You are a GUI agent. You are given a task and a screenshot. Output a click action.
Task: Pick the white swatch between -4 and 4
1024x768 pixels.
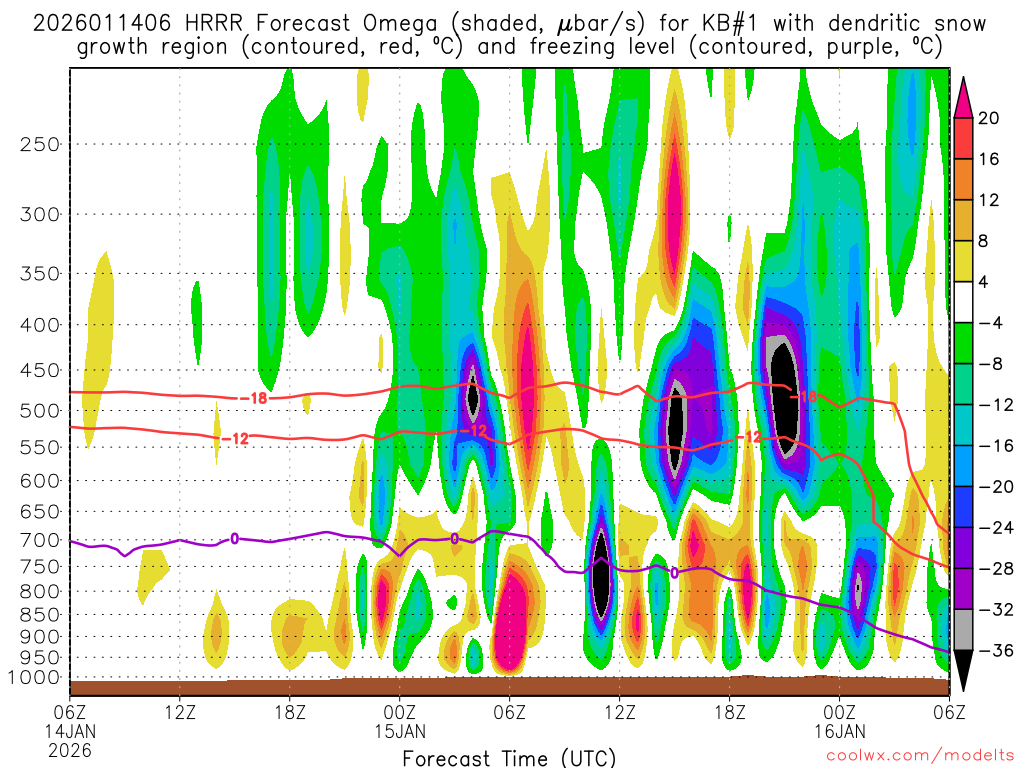[963, 302]
